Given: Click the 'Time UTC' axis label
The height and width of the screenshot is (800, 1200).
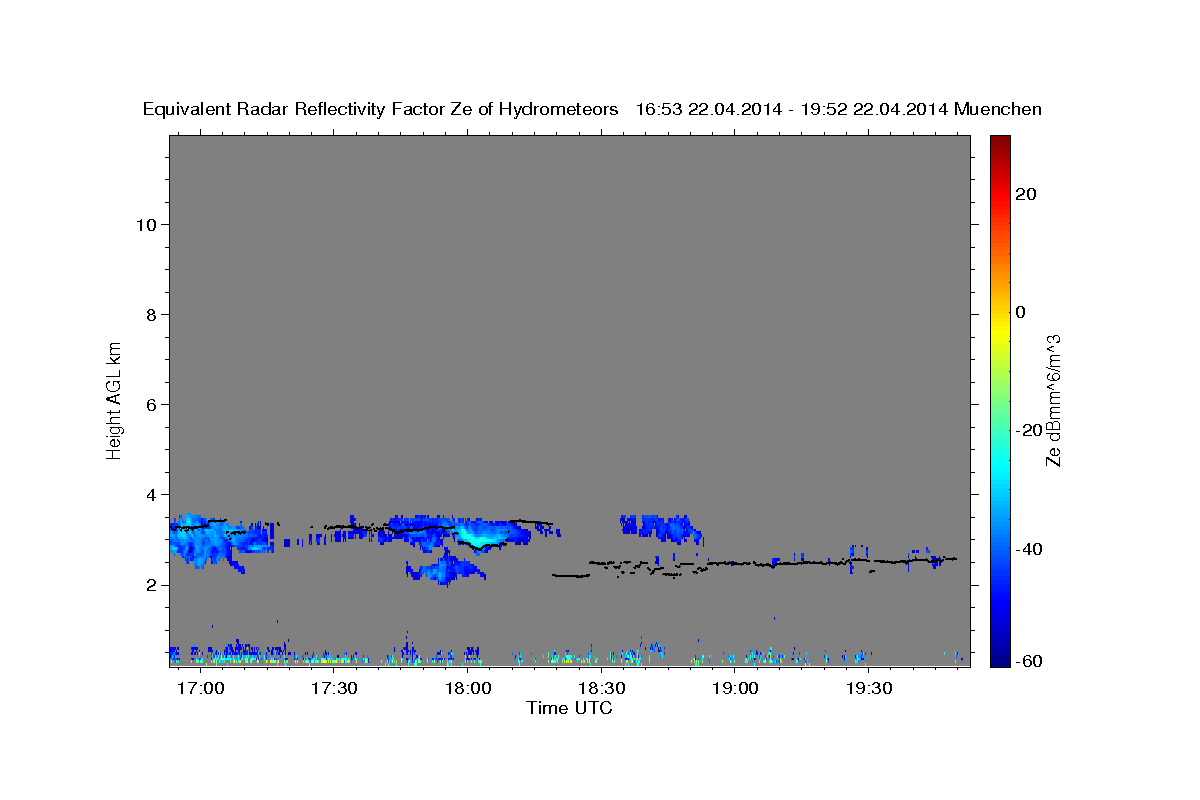Looking at the screenshot, I should [x=569, y=708].
